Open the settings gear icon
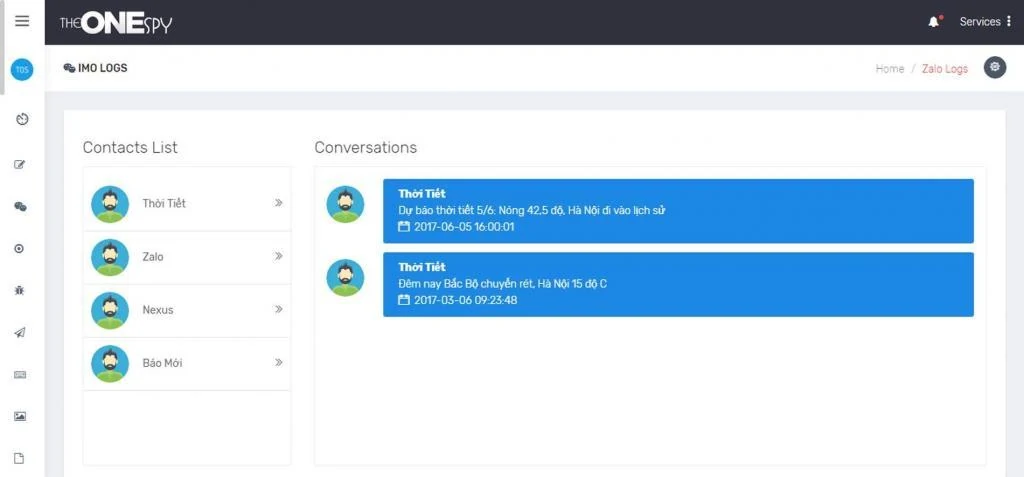 pos(994,68)
